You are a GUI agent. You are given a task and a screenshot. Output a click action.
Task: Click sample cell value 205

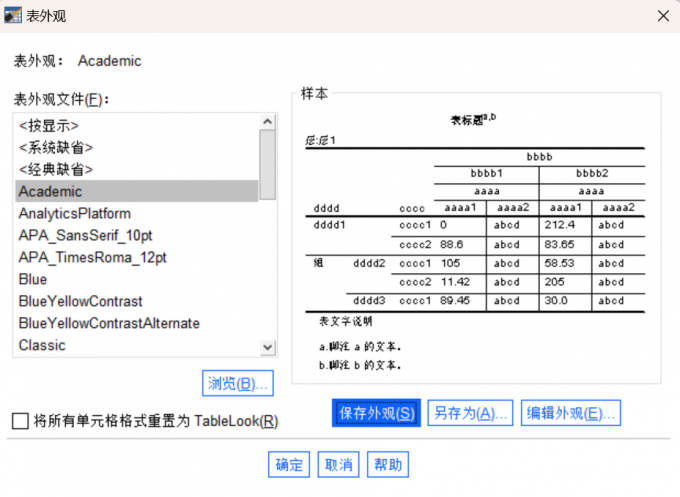[554, 282]
